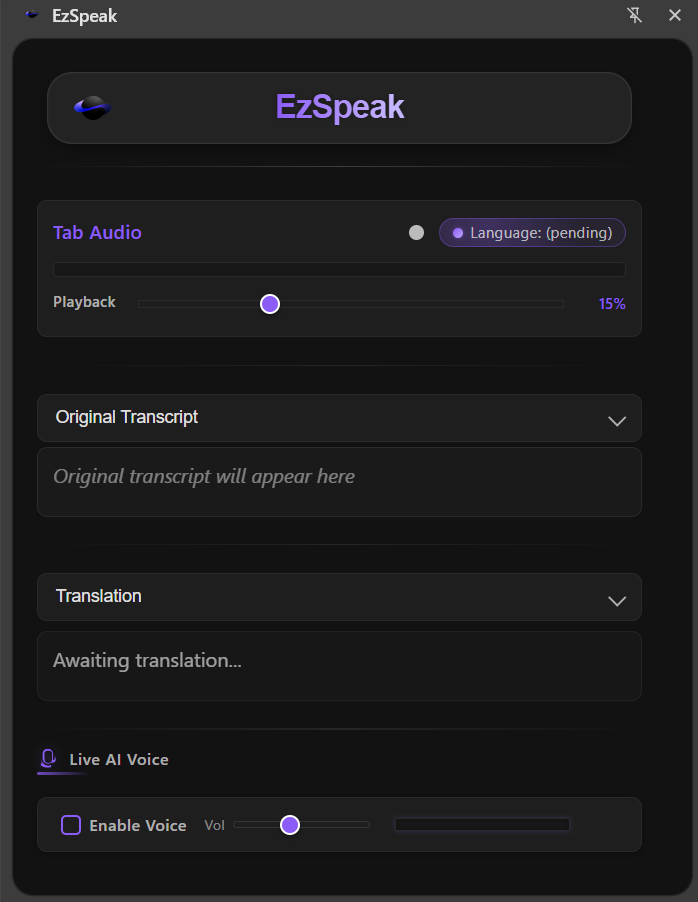Click the Vol slider handle
This screenshot has width=698, height=902.
coord(290,825)
